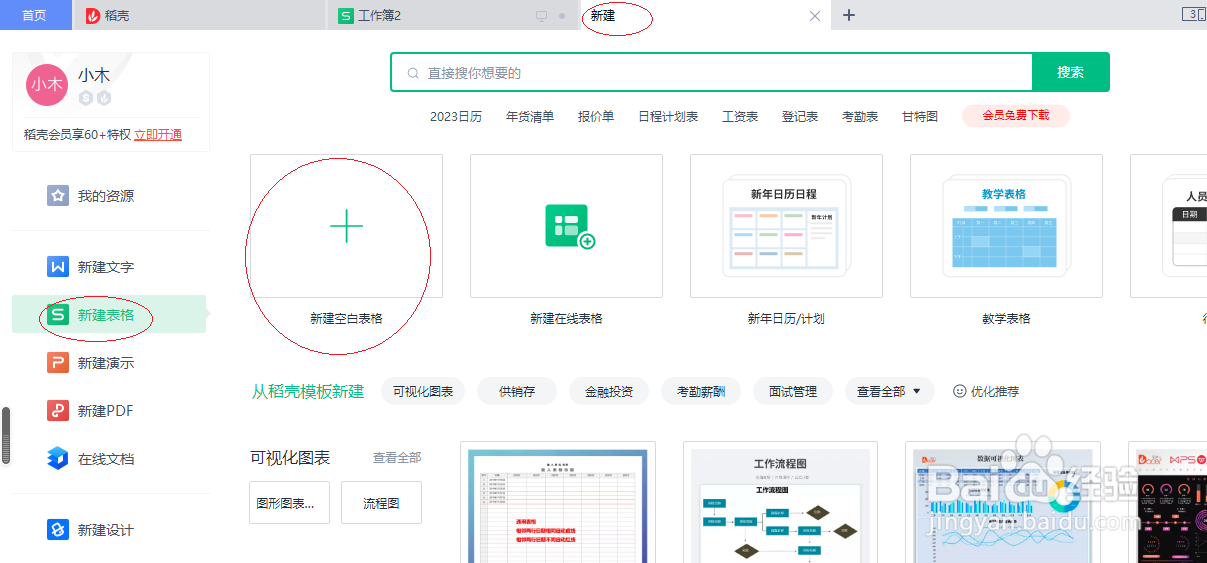Viewport: 1207px width, 563px height.
Task: Create a blank sheet via 新建空白表格
Action: point(346,226)
